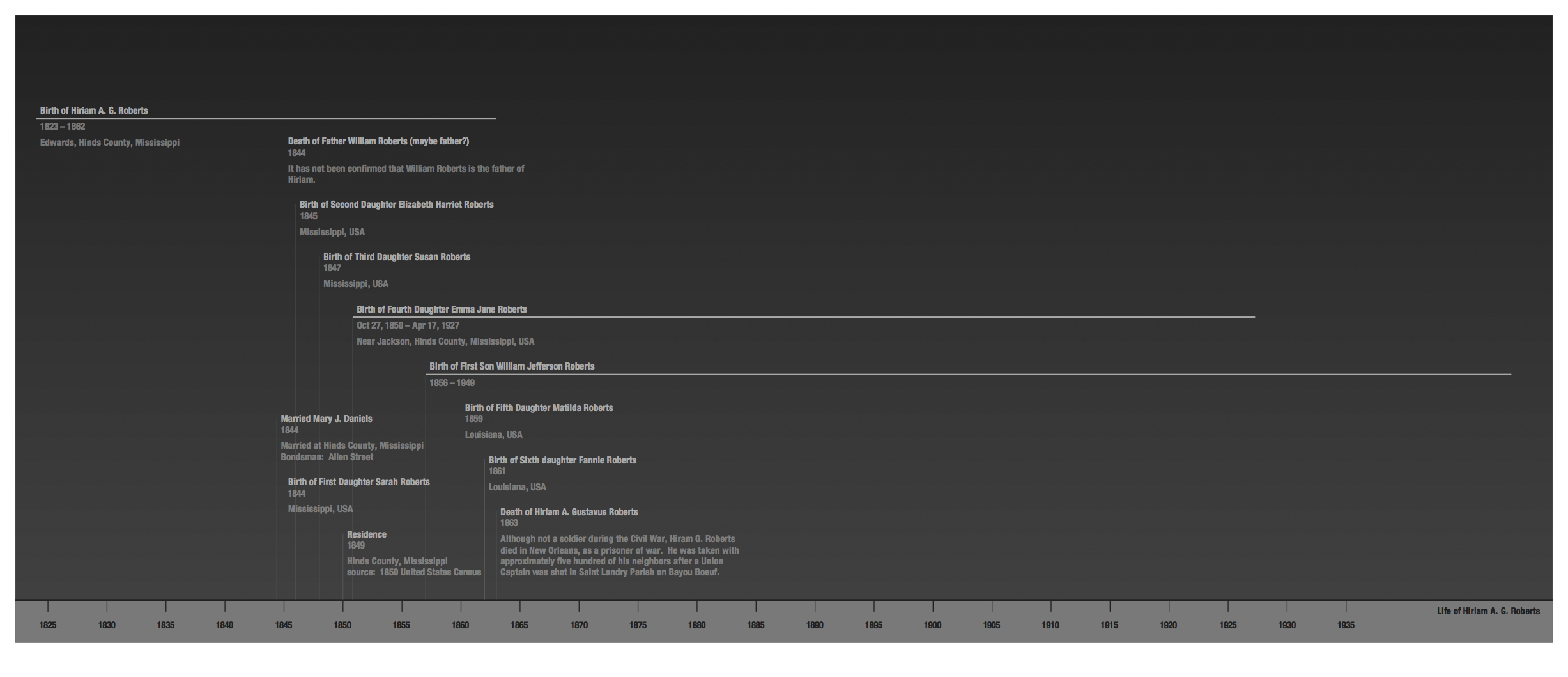Open Birth of Fifth Daughter Matilda Roberts
This screenshot has height=677, width=1568.
[x=539, y=408]
